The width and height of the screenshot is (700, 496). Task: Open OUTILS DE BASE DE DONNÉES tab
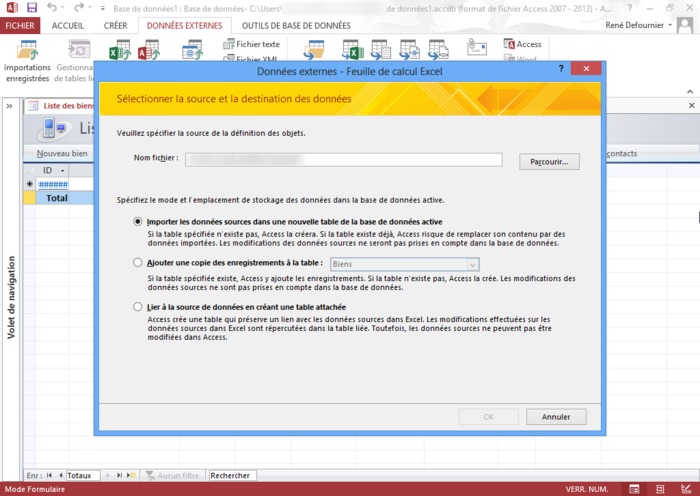pyautogui.click(x=296, y=25)
